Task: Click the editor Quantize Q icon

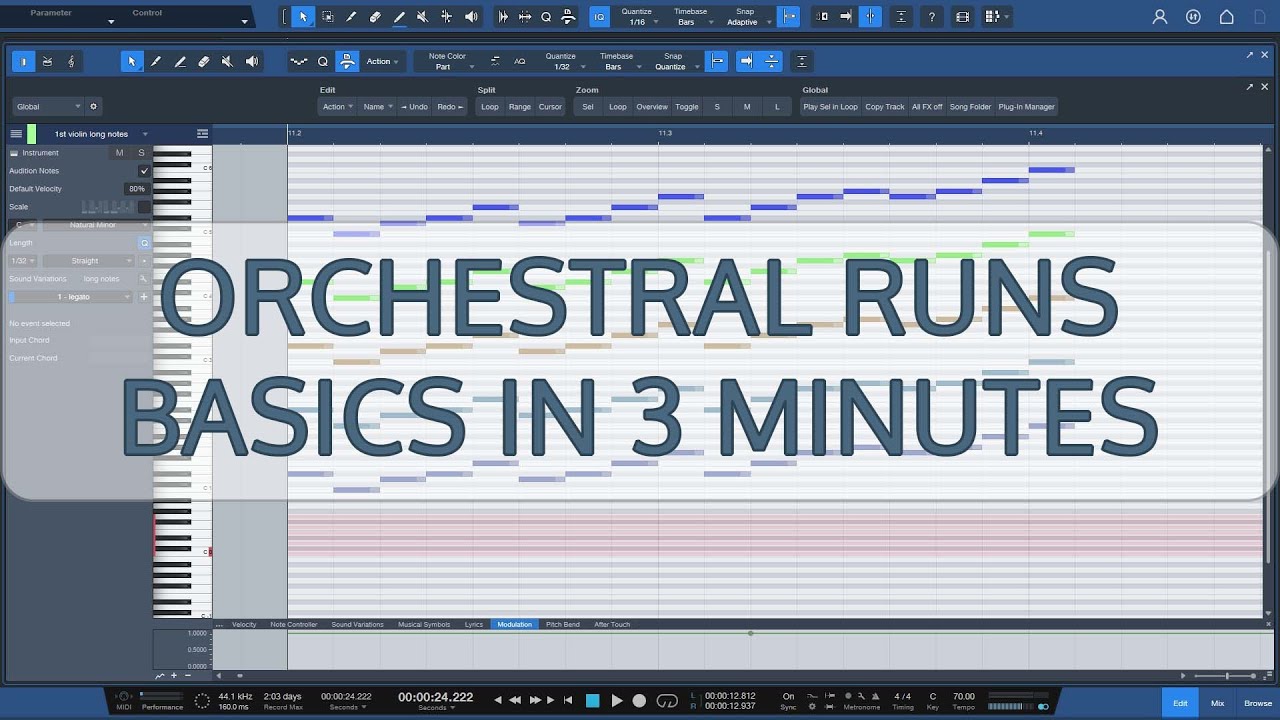Action: pos(323,62)
